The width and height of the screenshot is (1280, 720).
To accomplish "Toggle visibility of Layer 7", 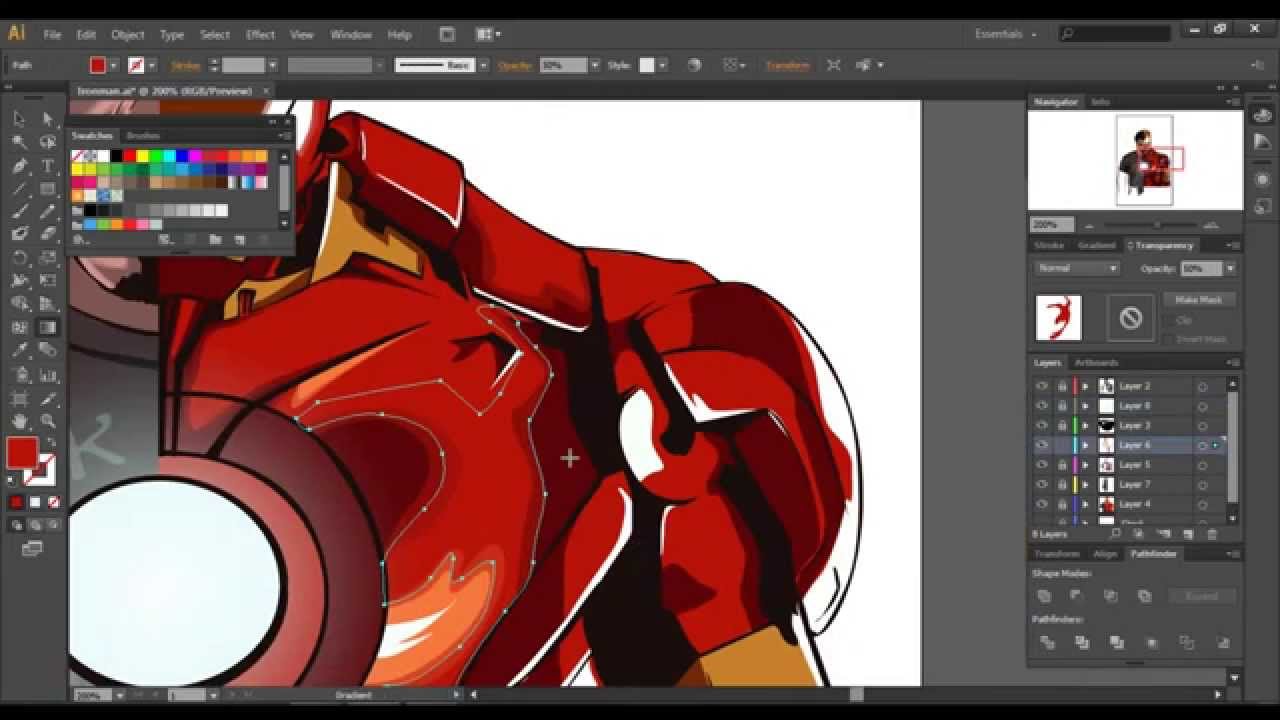I will coord(1042,483).
